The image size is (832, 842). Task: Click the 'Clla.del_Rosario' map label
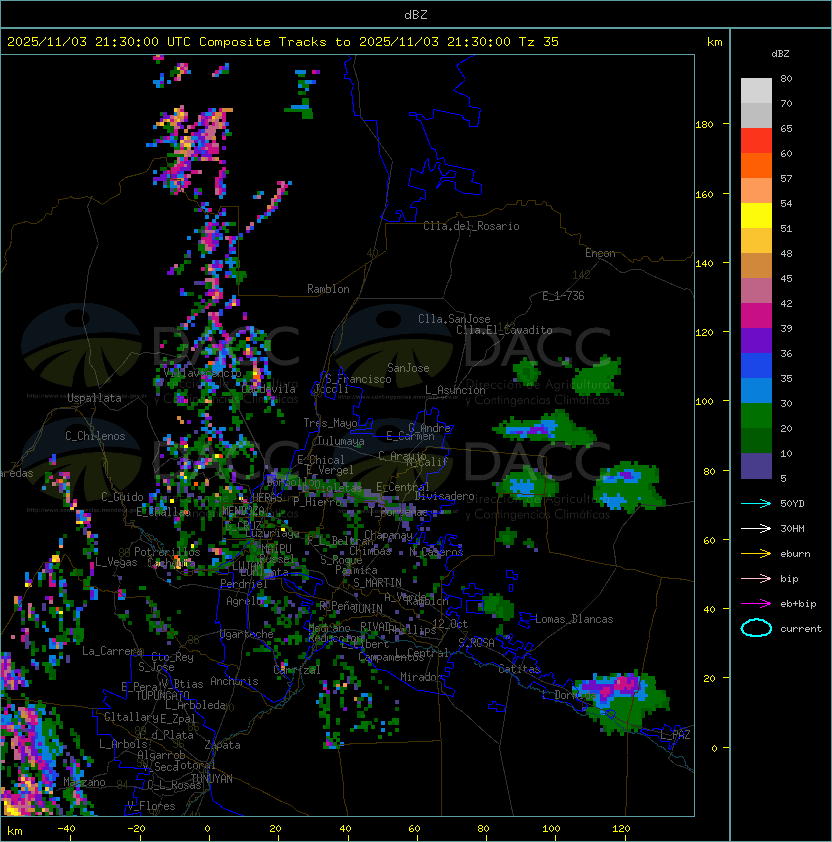[471, 226]
